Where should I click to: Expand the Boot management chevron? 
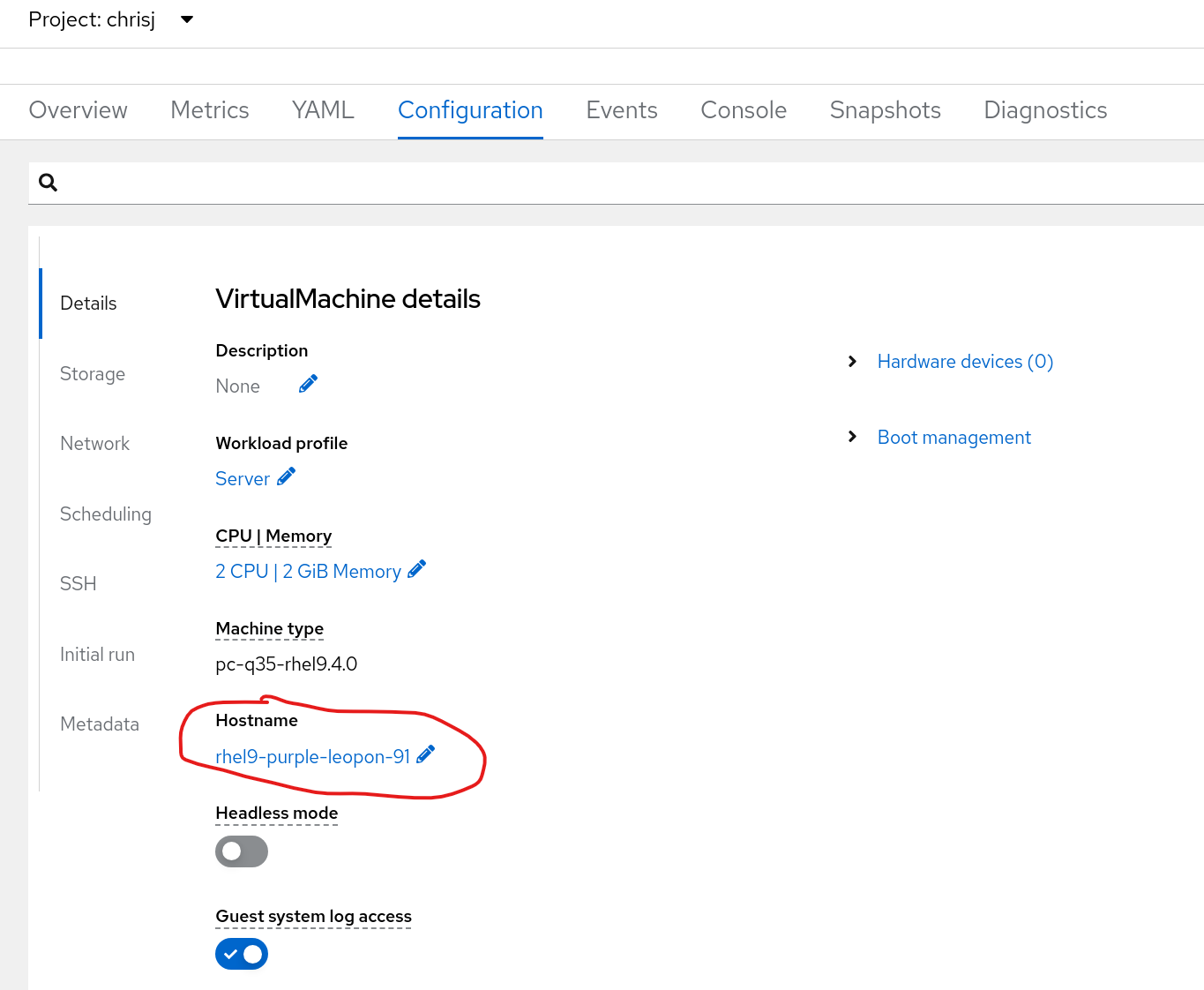852,437
